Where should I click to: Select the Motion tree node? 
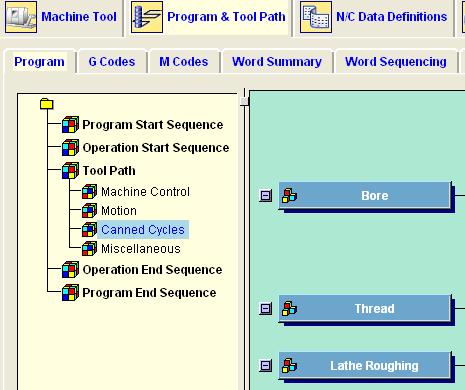(119, 211)
